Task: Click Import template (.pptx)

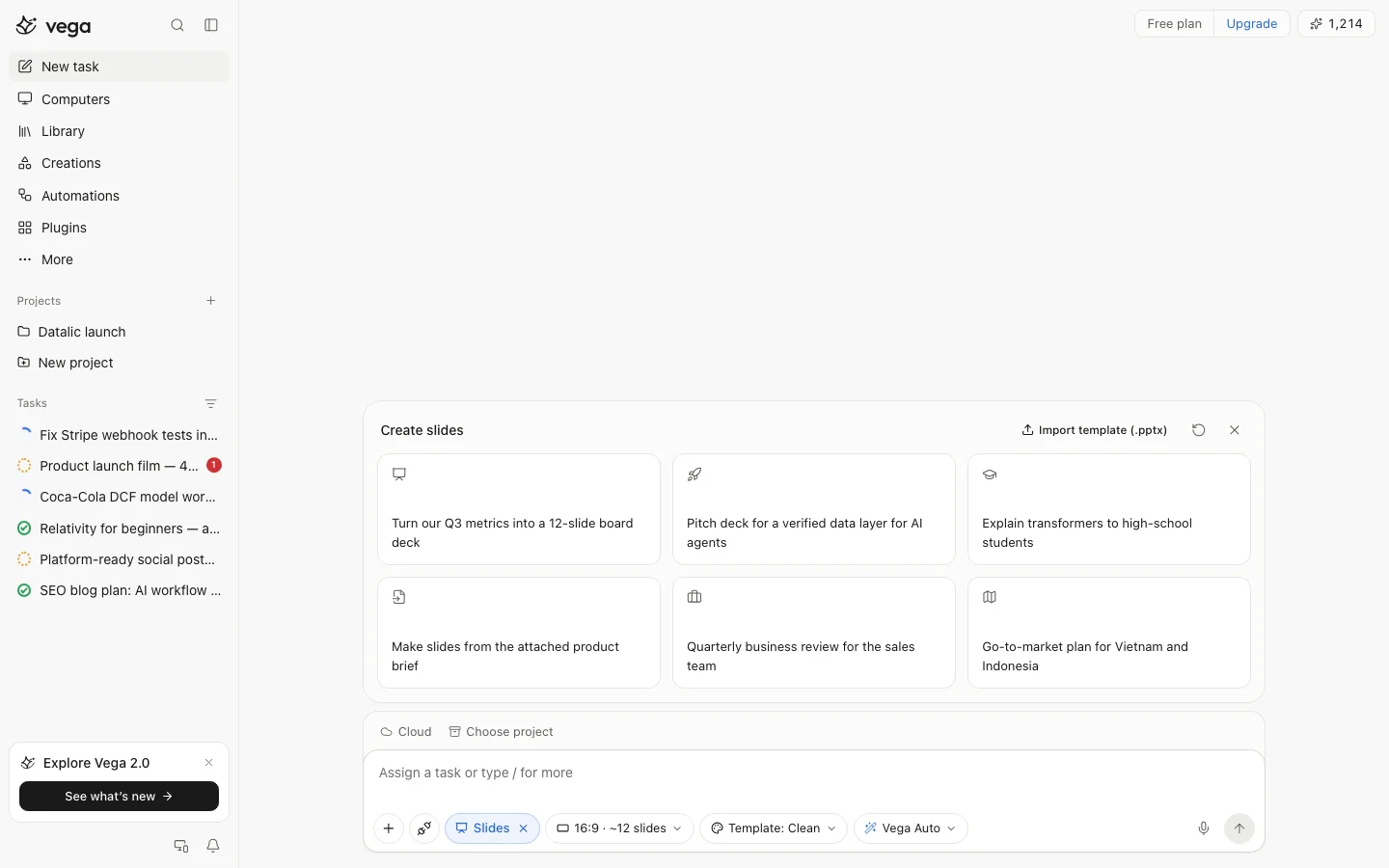Action: click(1095, 430)
